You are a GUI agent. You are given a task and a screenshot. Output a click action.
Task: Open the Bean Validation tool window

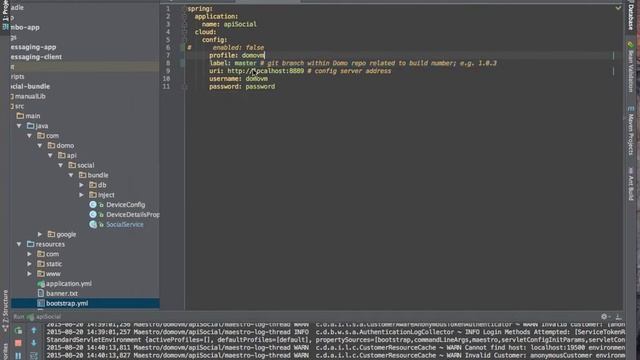(x=631, y=67)
